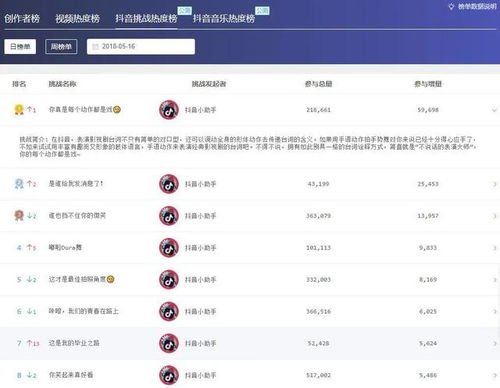
Task: Click the up arrow beside rank 1
Action: pos(29,109)
